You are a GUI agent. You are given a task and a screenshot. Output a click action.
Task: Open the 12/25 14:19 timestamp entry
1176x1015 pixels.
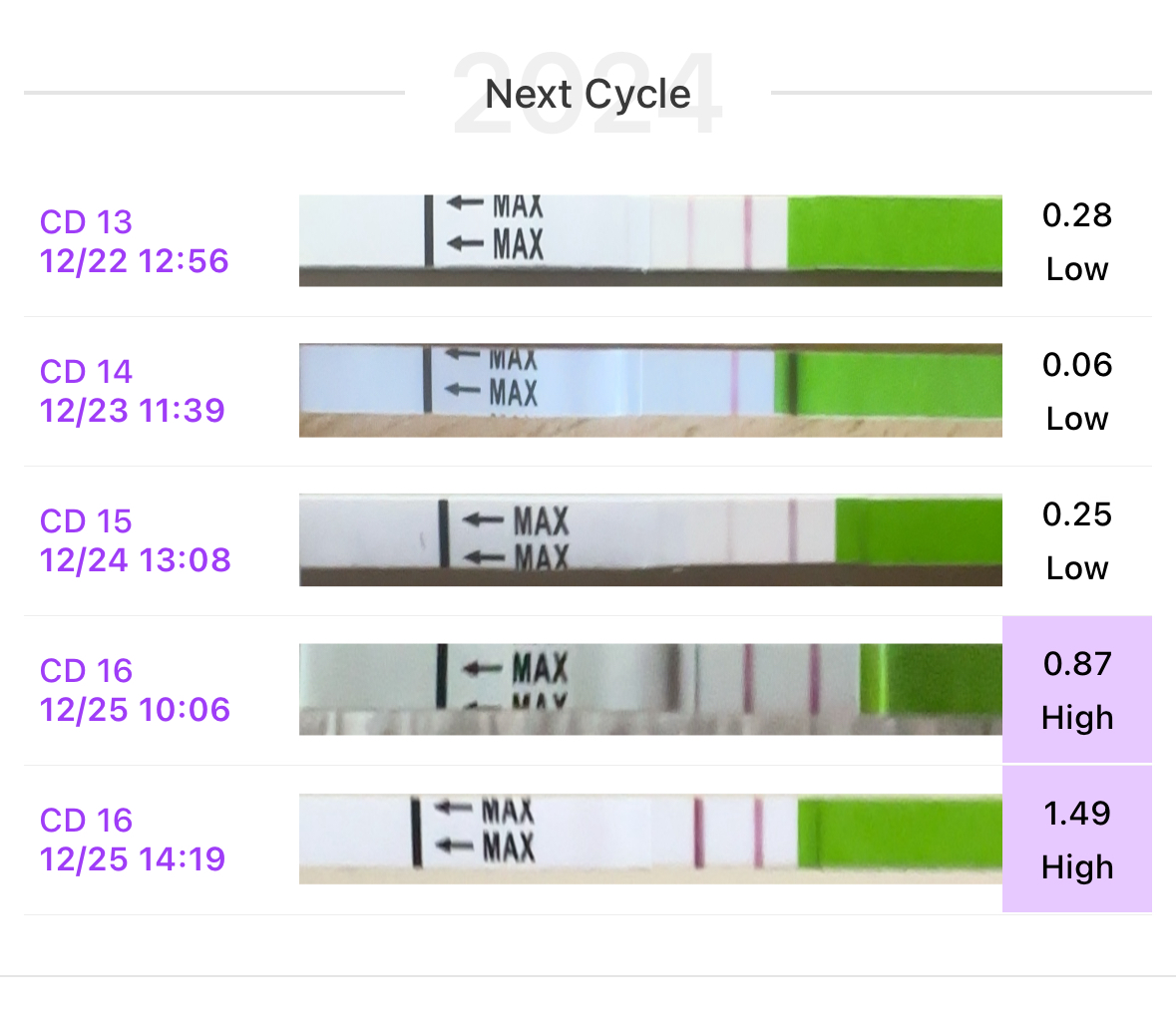click(133, 859)
